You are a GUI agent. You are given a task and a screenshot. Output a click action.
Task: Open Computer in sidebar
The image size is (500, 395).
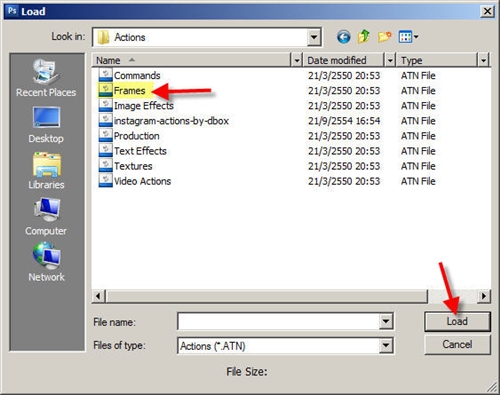pyautogui.click(x=46, y=217)
